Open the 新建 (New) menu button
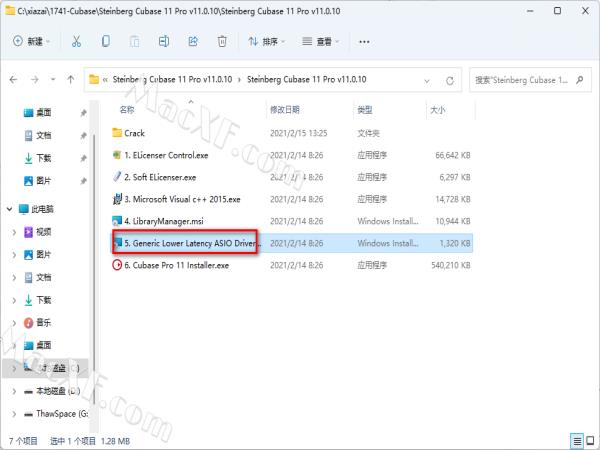The height and width of the screenshot is (450, 600). (31, 41)
